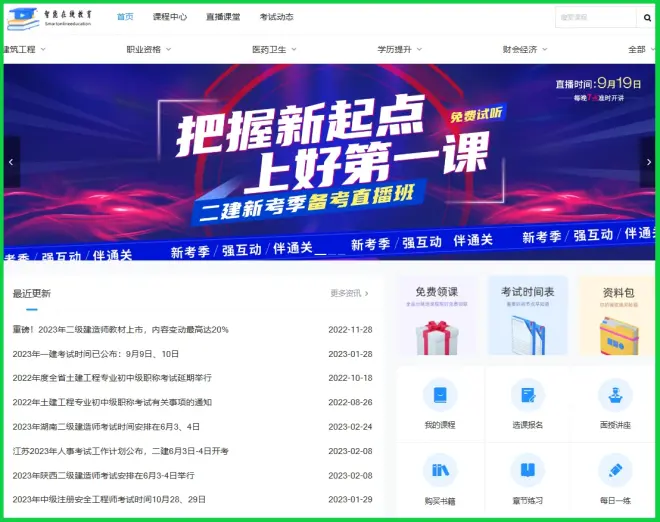Switch to the 直播课堂 tab

[223, 17]
